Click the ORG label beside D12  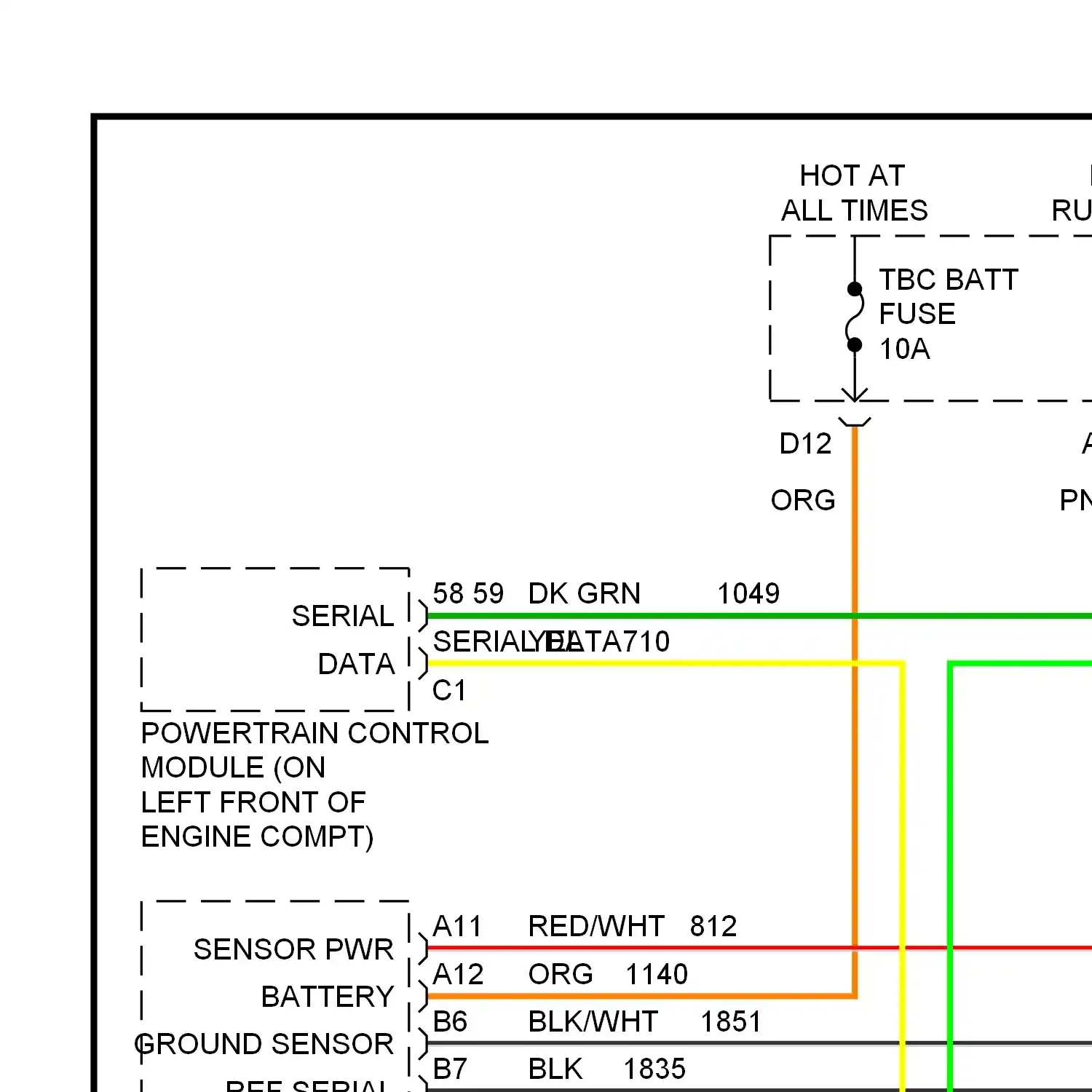(803, 500)
